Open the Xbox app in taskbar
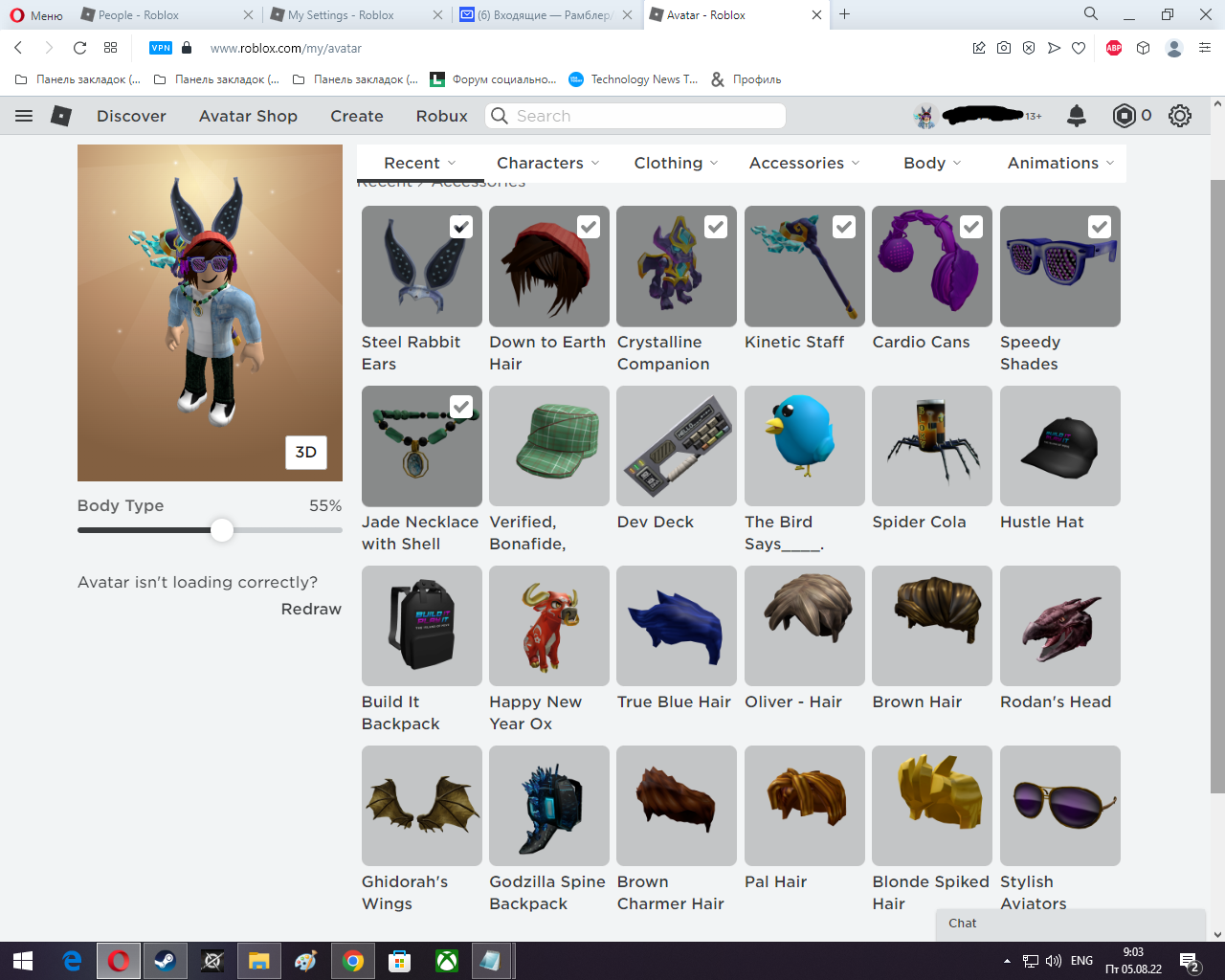The width and height of the screenshot is (1225, 980). coord(447,961)
